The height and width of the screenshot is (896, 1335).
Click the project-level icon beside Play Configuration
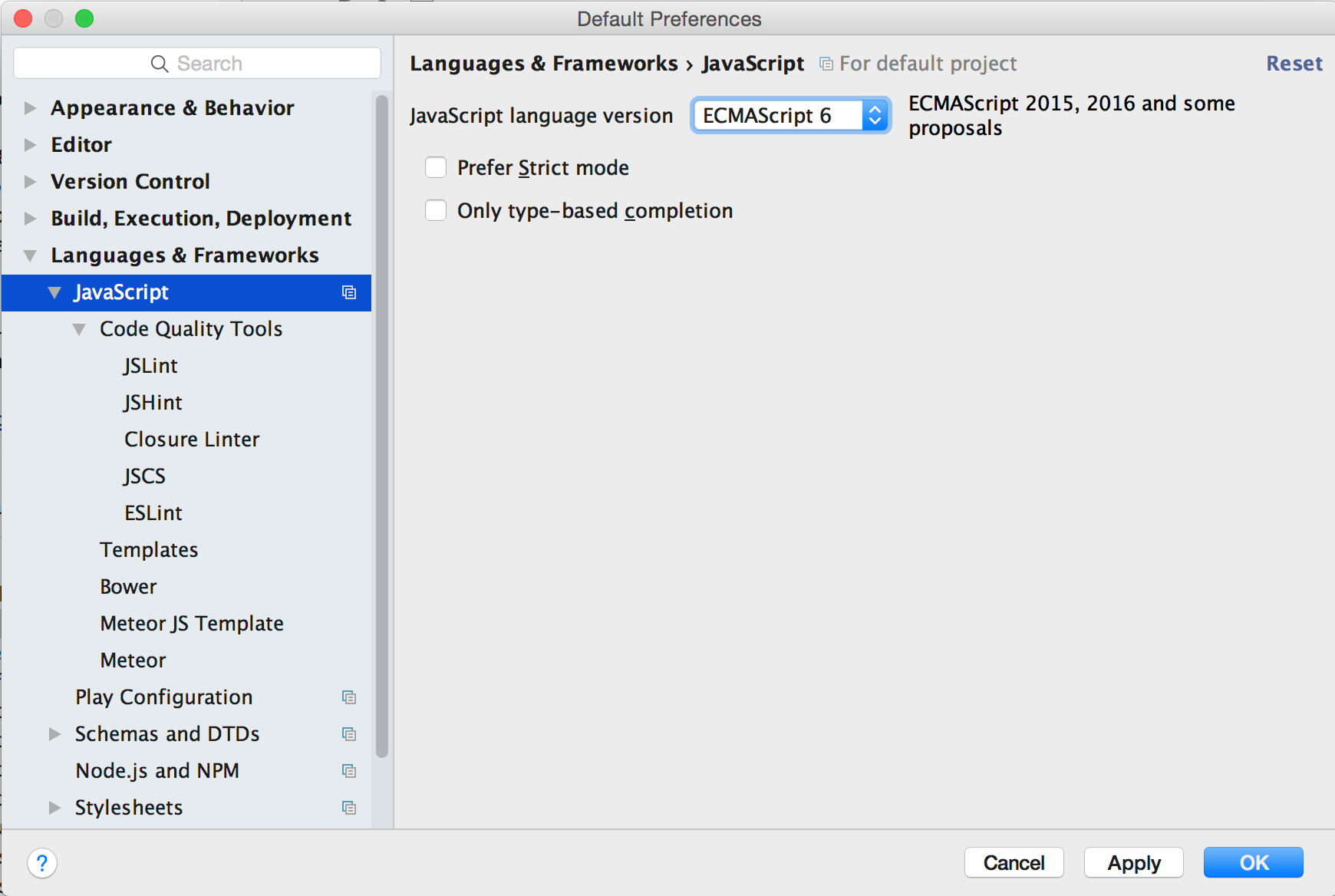pos(349,697)
